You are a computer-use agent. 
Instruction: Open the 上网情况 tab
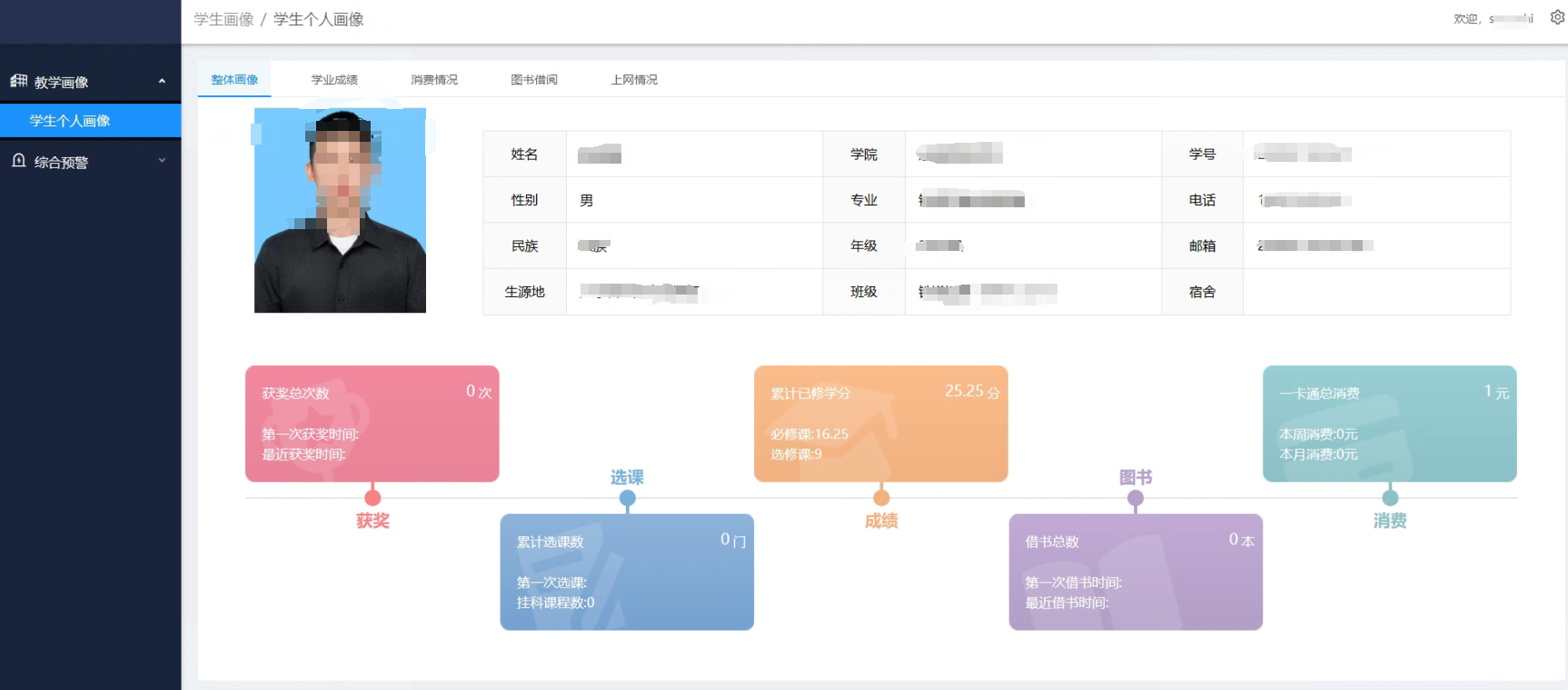(x=634, y=80)
